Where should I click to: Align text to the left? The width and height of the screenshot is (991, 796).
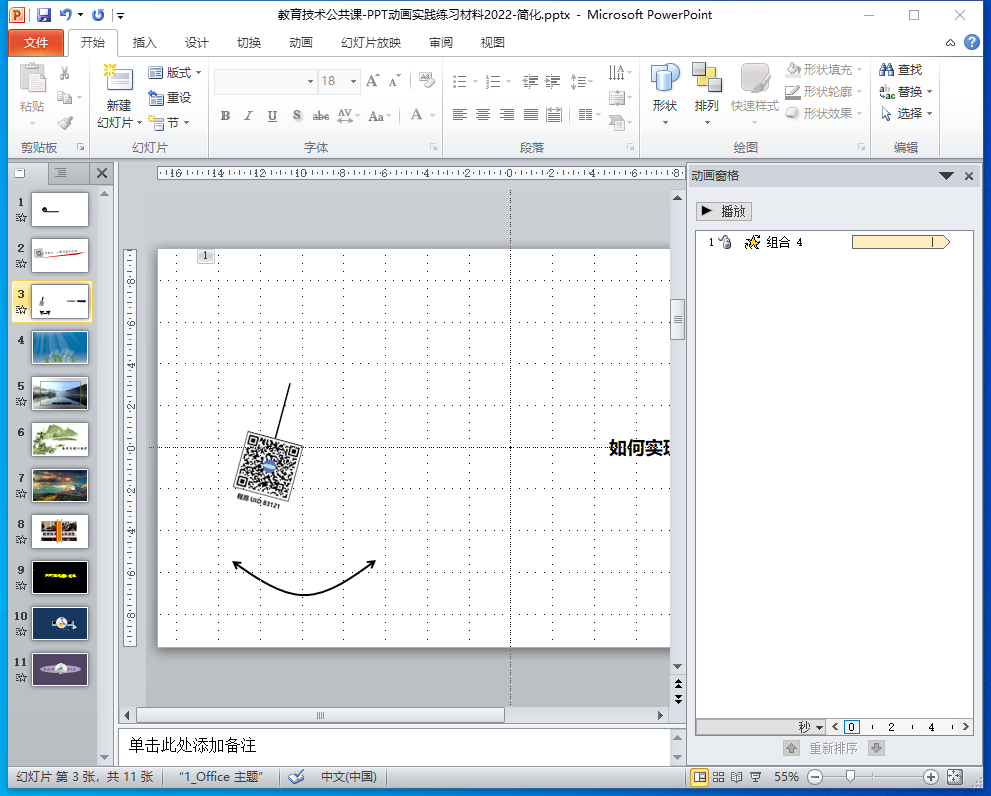(459, 114)
